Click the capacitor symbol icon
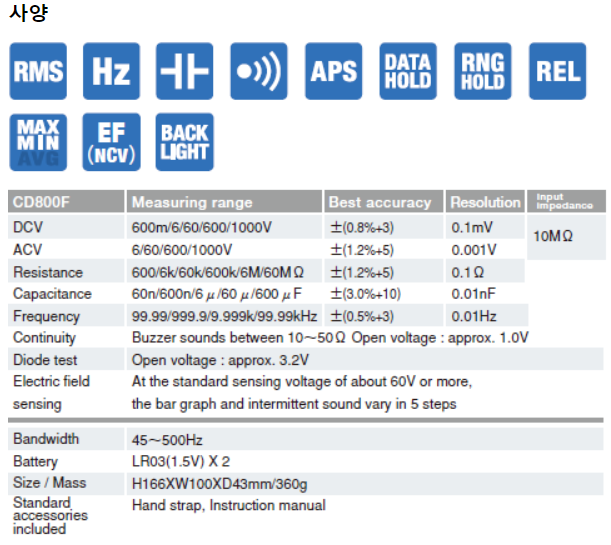611x545 pixels. (185, 71)
